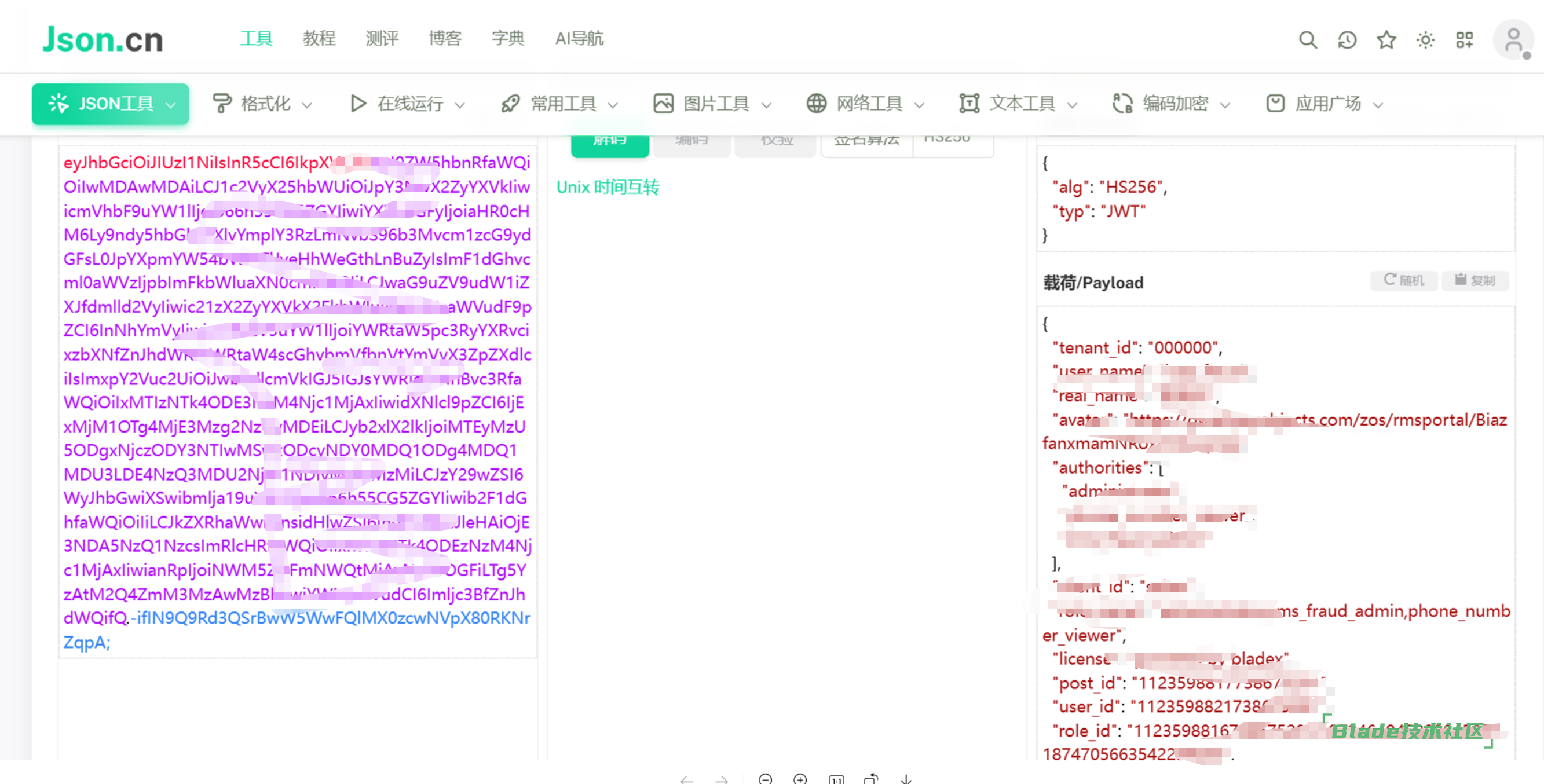Click the favorites star icon

point(1386,39)
